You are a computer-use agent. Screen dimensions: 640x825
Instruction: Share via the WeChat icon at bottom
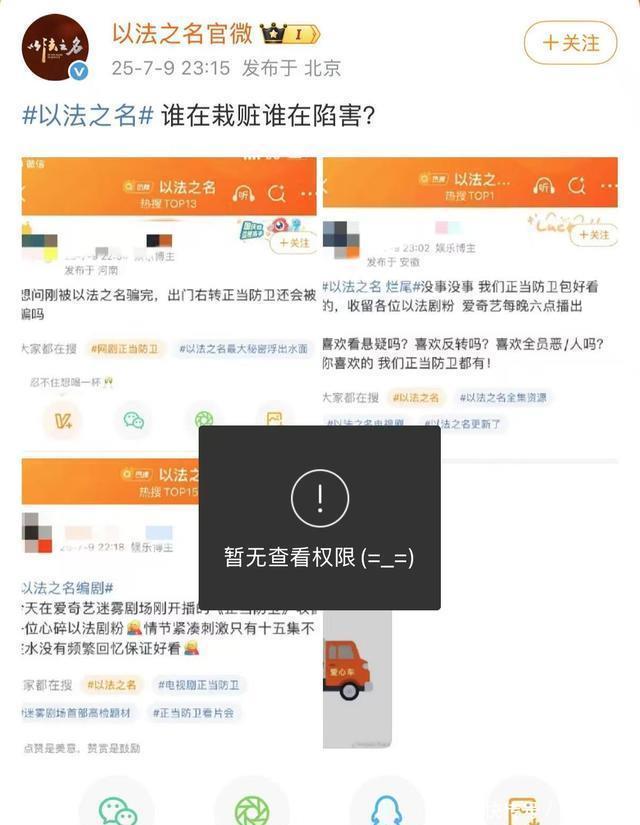[117, 809]
